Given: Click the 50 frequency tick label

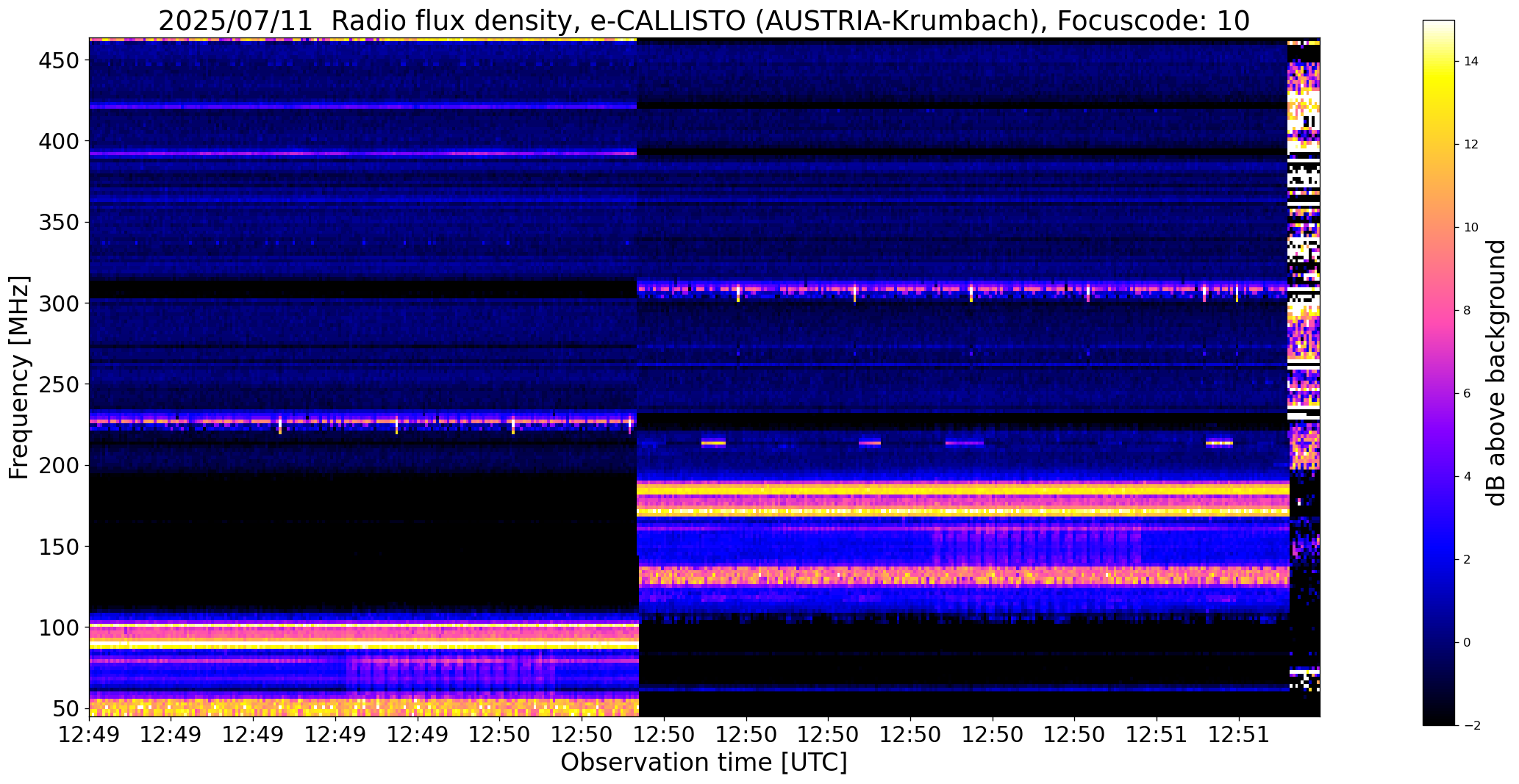Looking at the screenshot, I should tap(66, 709).
